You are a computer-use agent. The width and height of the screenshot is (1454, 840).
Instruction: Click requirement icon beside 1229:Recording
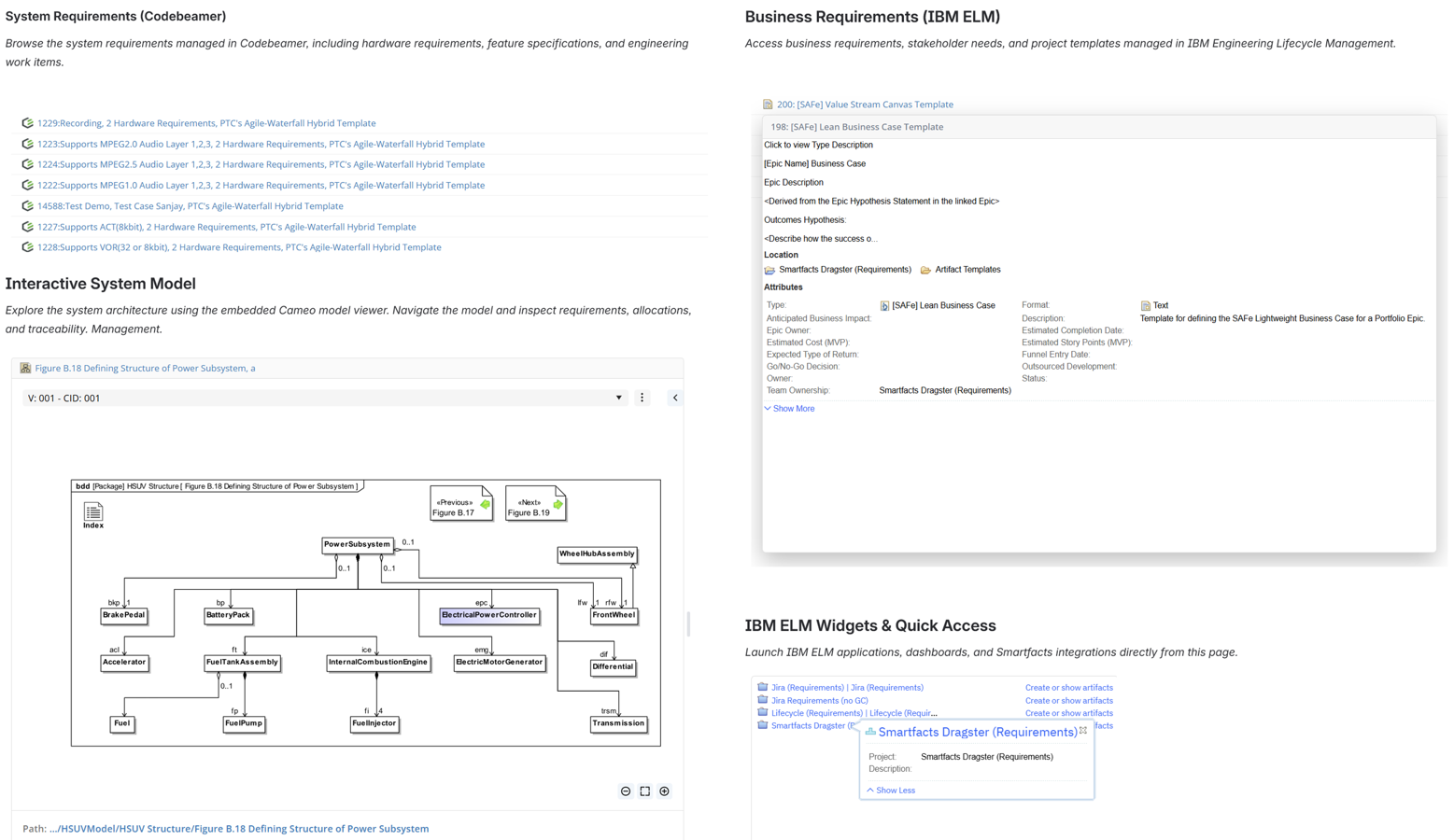27,123
